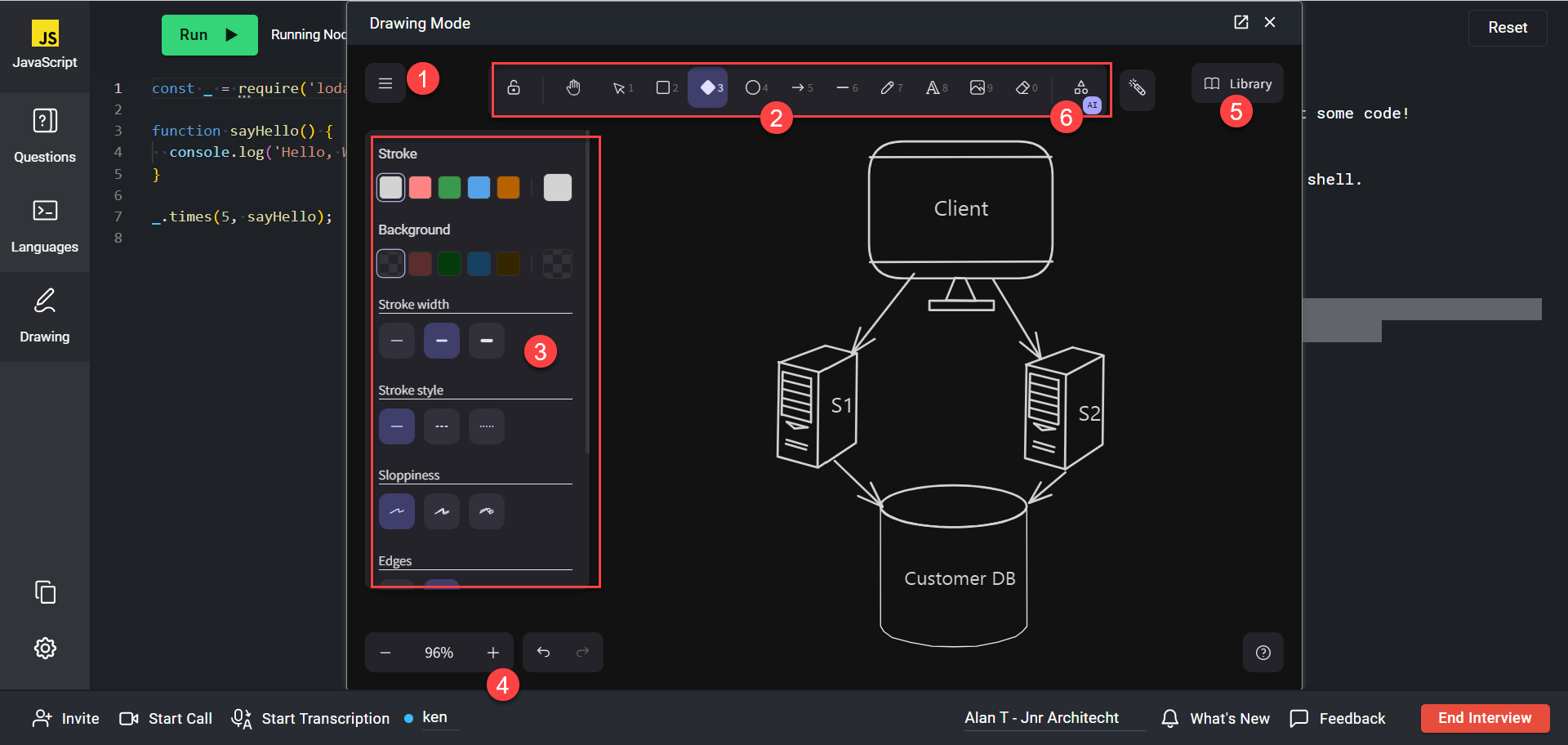Image resolution: width=1568 pixels, height=745 pixels.
Task: Select the rectangle shape tool
Action: pyautogui.click(x=664, y=87)
